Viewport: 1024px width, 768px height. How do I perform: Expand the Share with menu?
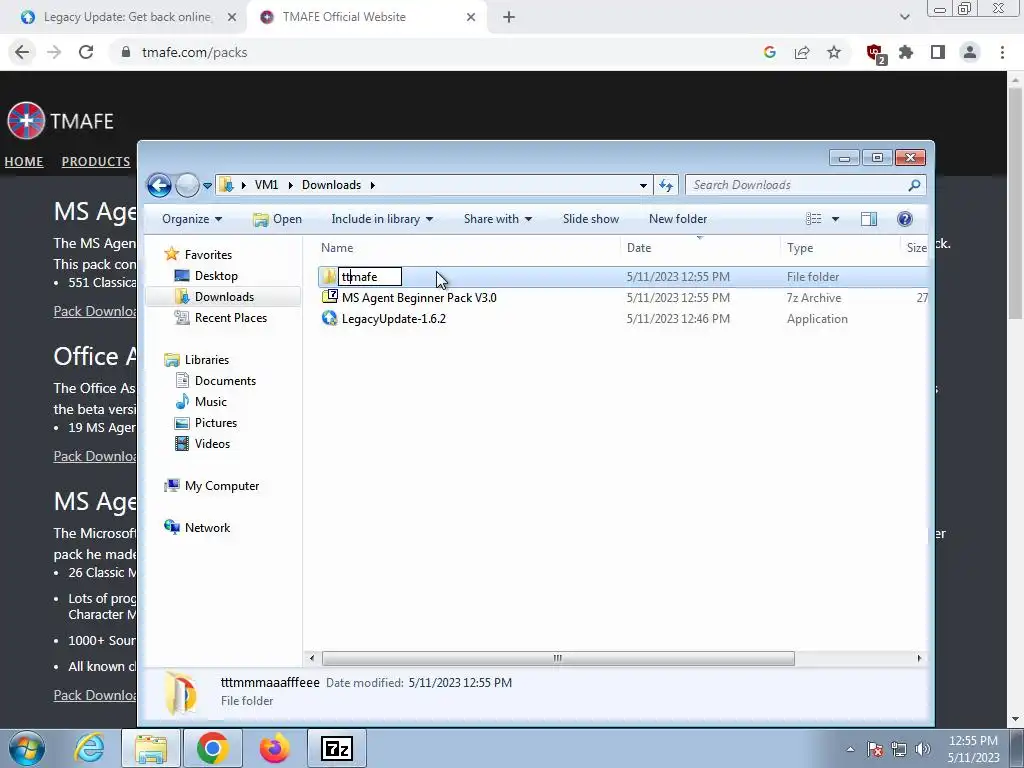498,219
